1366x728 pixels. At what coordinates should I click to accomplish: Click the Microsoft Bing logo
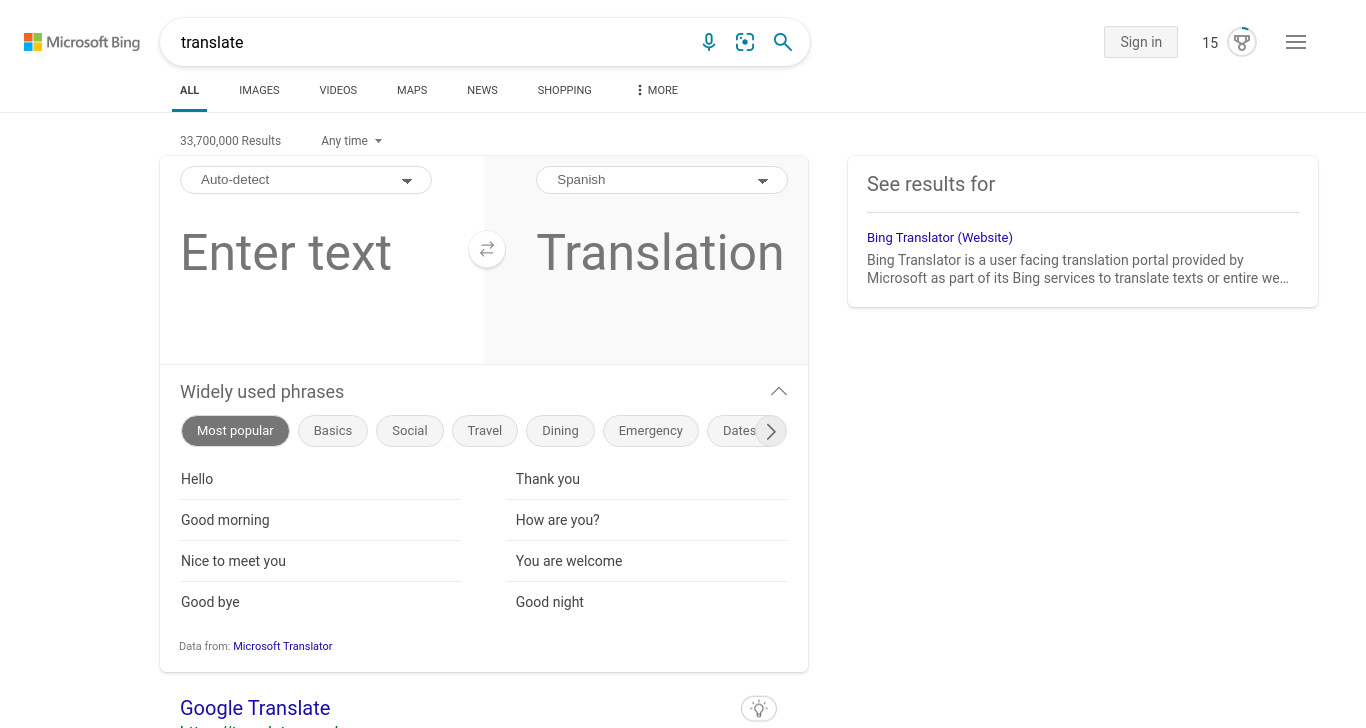[82, 42]
